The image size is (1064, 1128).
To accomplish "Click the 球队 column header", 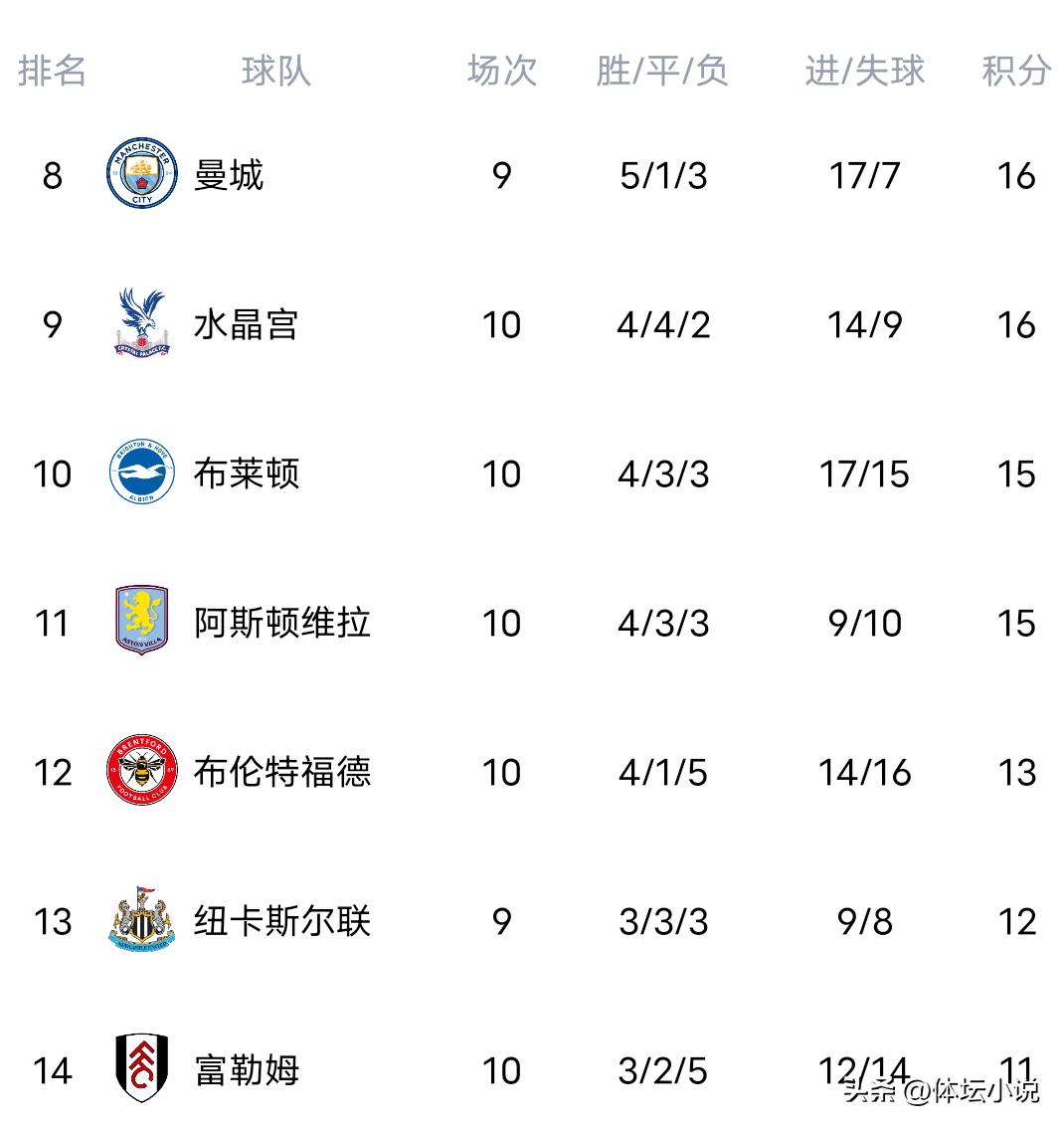I will (x=276, y=71).
